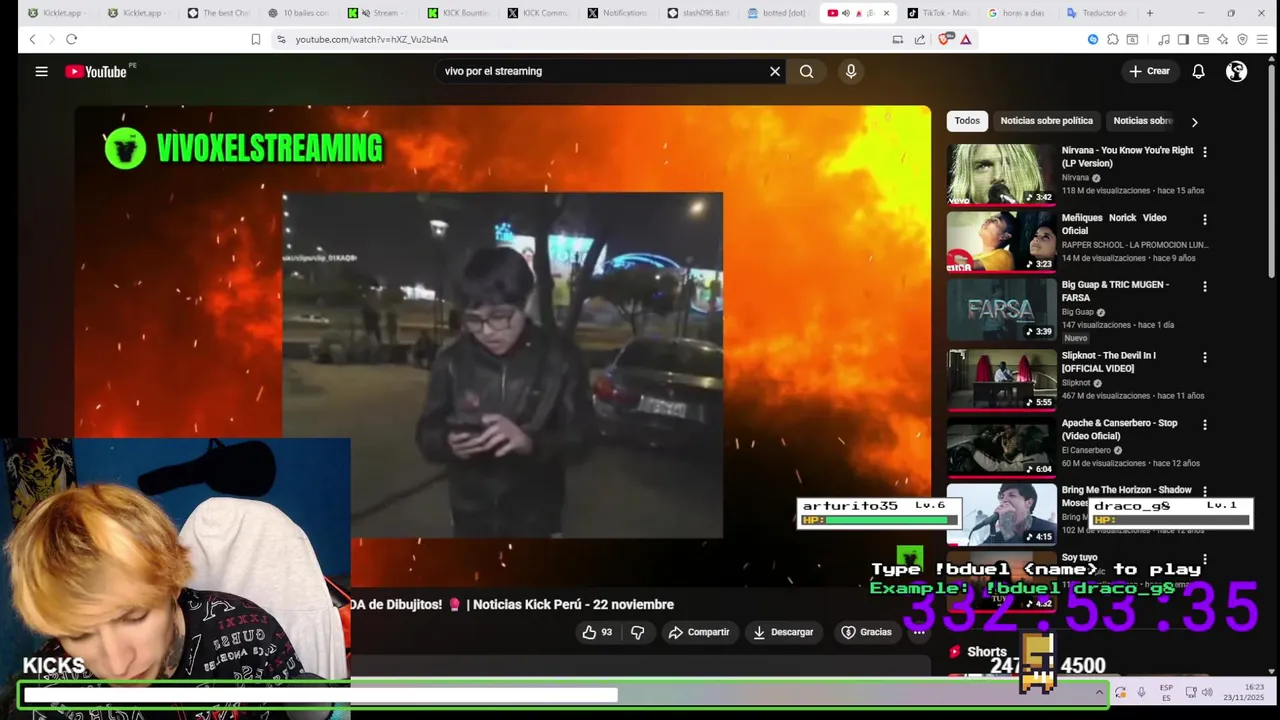Switch to the TikTok browser tab
Image resolution: width=1280 pixels, height=720 pixels.
(x=938, y=13)
